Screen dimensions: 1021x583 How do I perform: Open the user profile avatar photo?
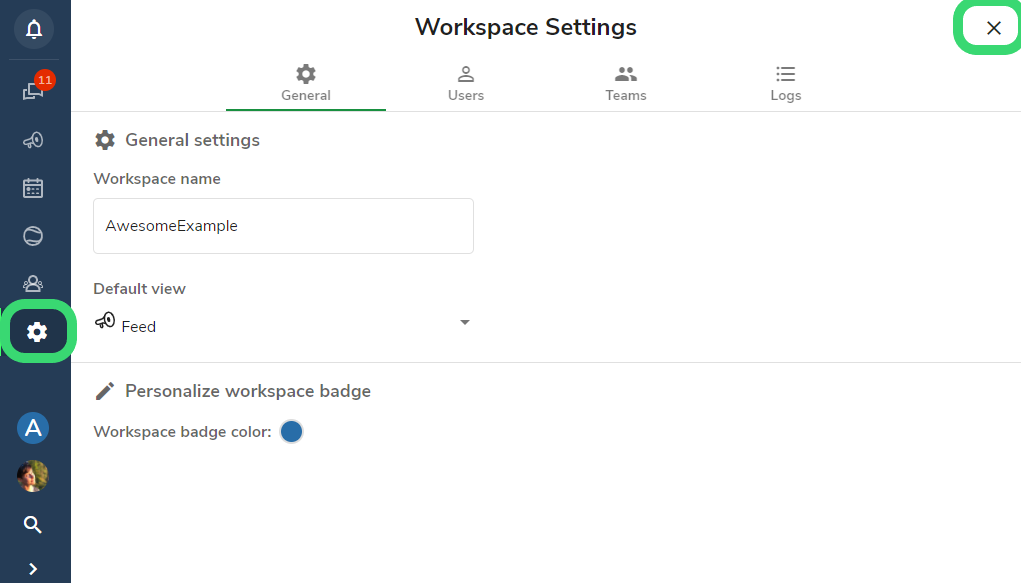click(x=33, y=476)
